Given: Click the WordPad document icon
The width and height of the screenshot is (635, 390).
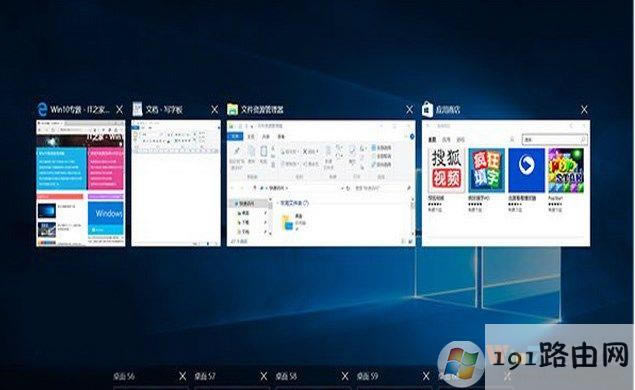Looking at the screenshot, I should (137, 109).
